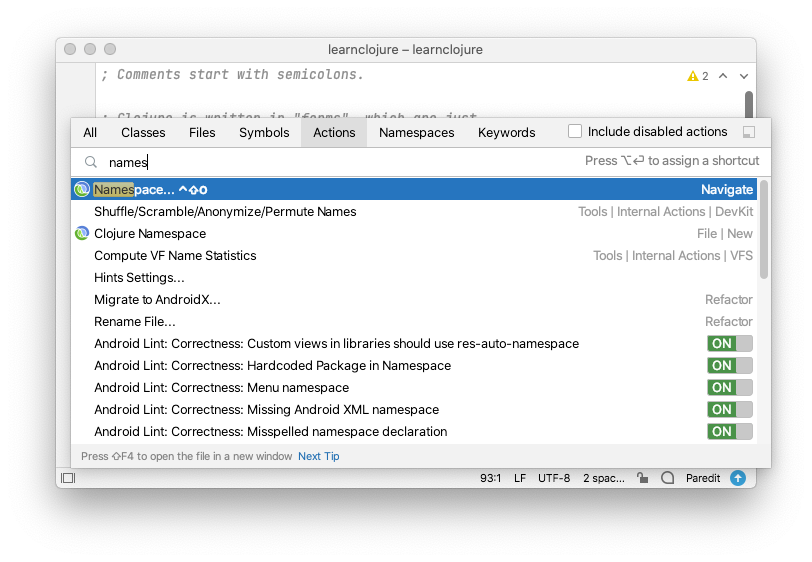This screenshot has height=562, width=812.
Task: Select Android Lint Misspelled namespace declaration row
Action: point(414,432)
